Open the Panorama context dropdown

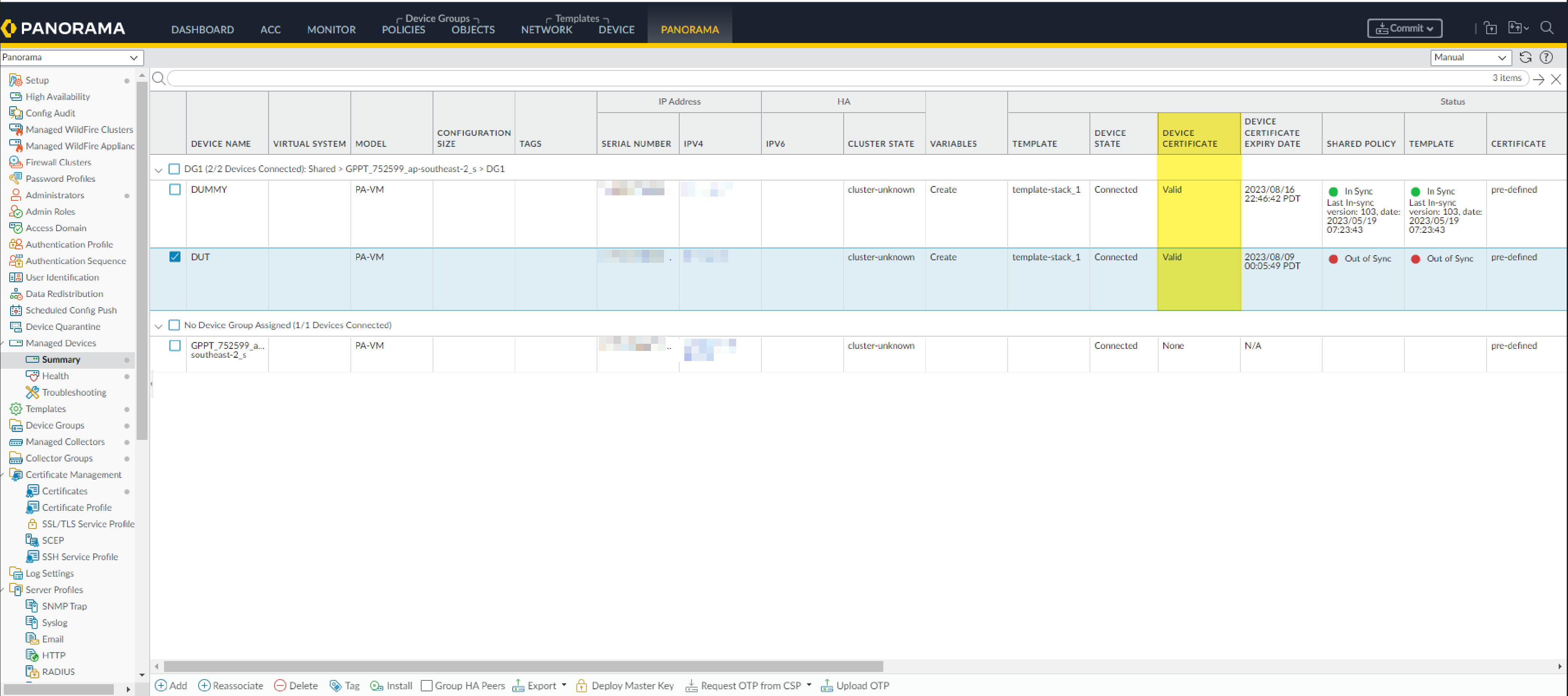click(x=70, y=57)
